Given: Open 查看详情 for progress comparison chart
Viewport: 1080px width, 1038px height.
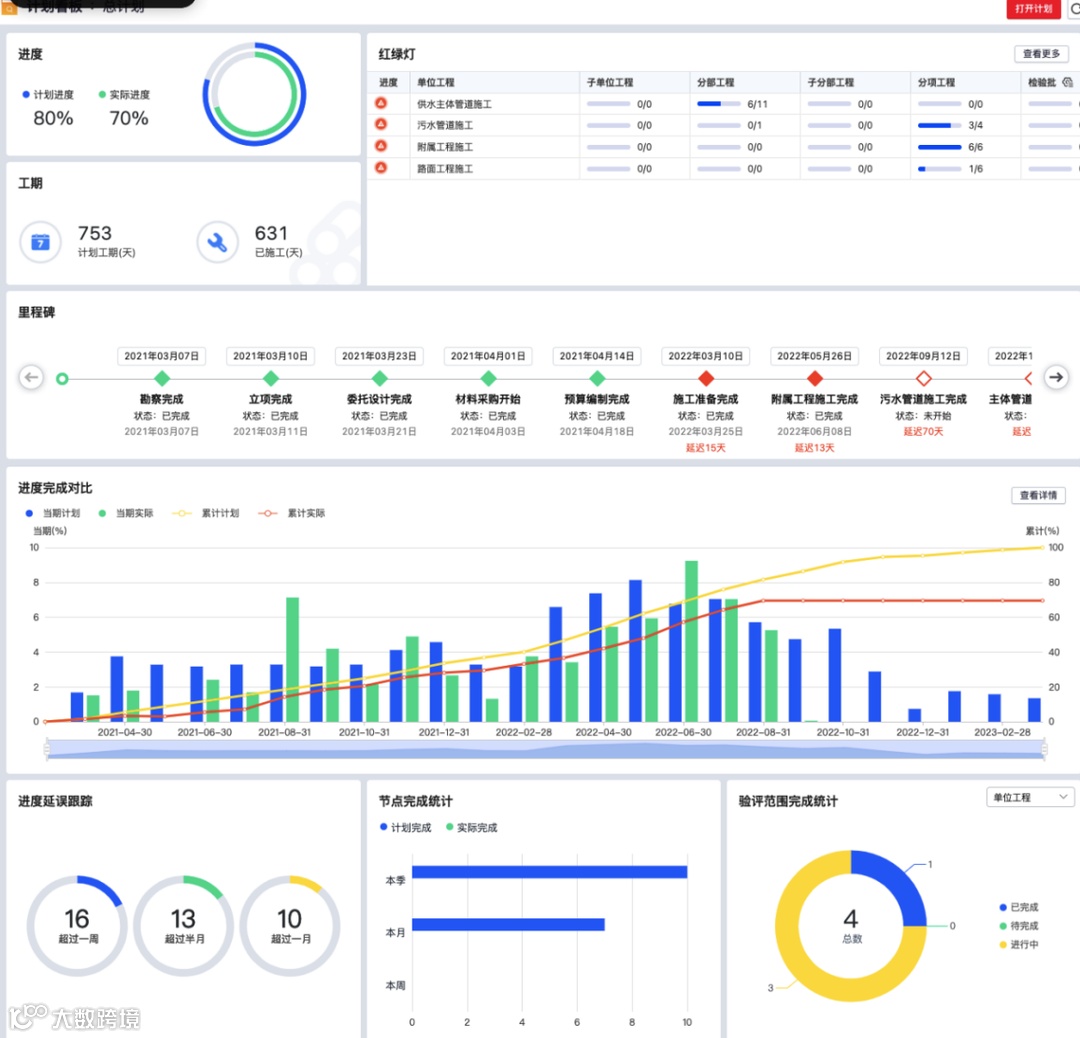Looking at the screenshot, I should tap(1038, 495).
